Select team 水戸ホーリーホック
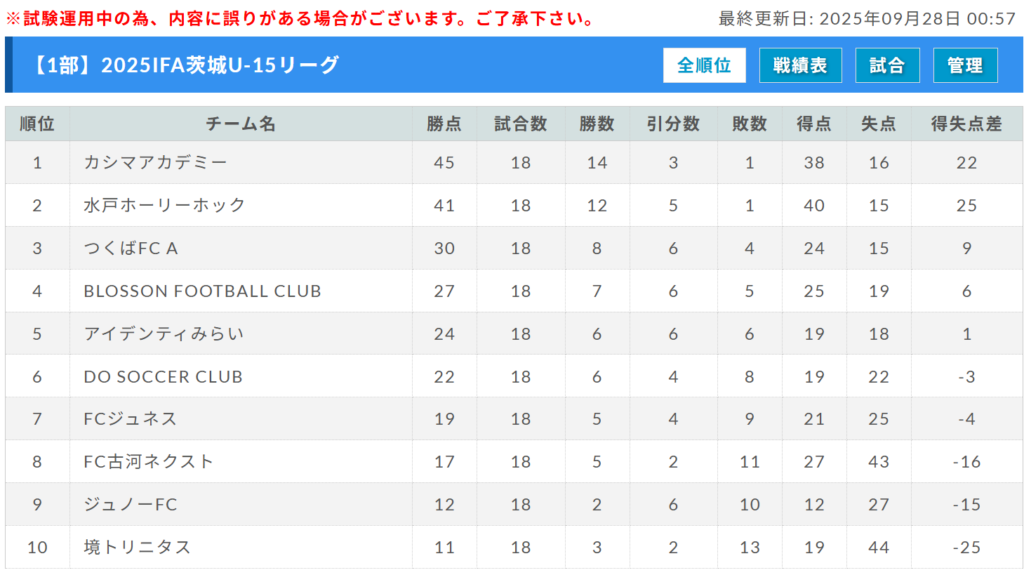Screen dimensions: 1024x575 [164, 205]
